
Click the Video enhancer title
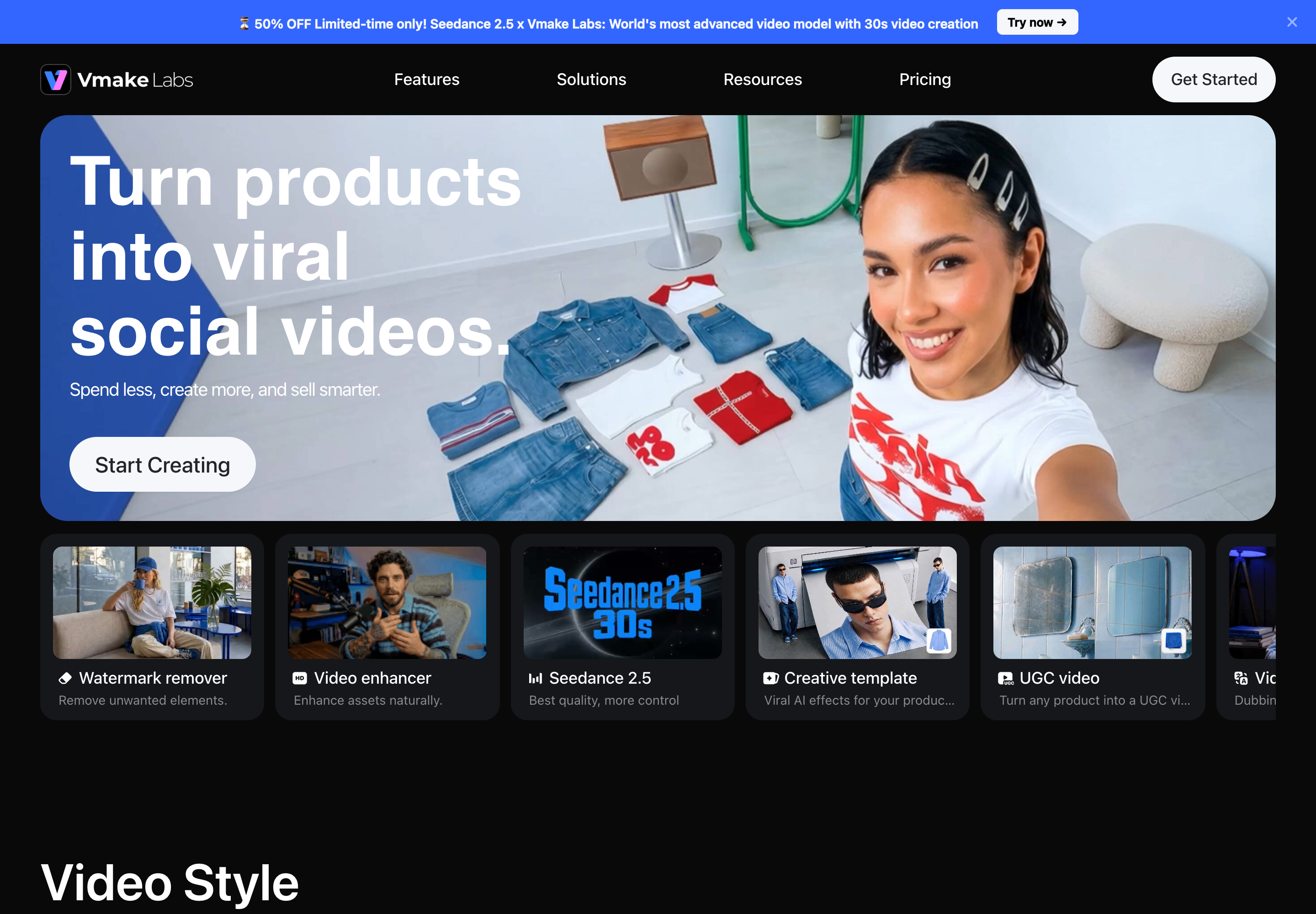click(372, 678)
